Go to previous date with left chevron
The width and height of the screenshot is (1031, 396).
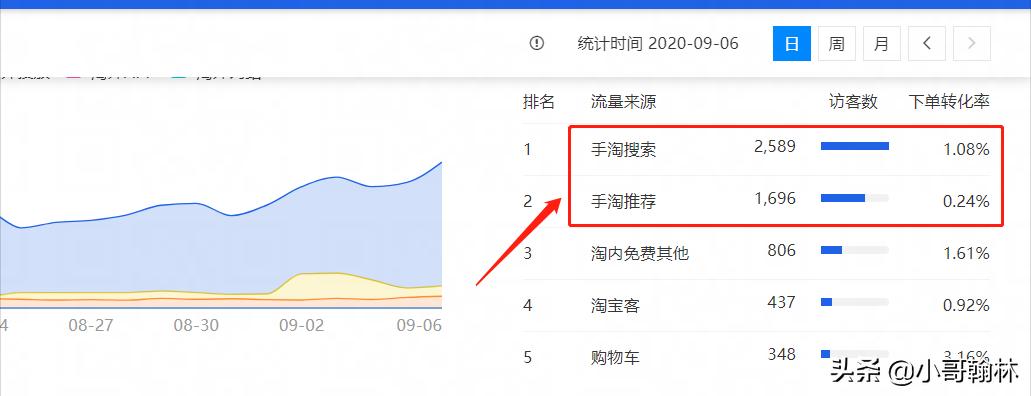[x=927, y=43]
